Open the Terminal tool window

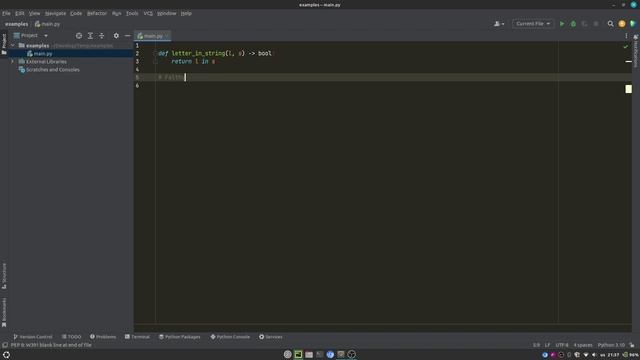(x=137, y=337)
